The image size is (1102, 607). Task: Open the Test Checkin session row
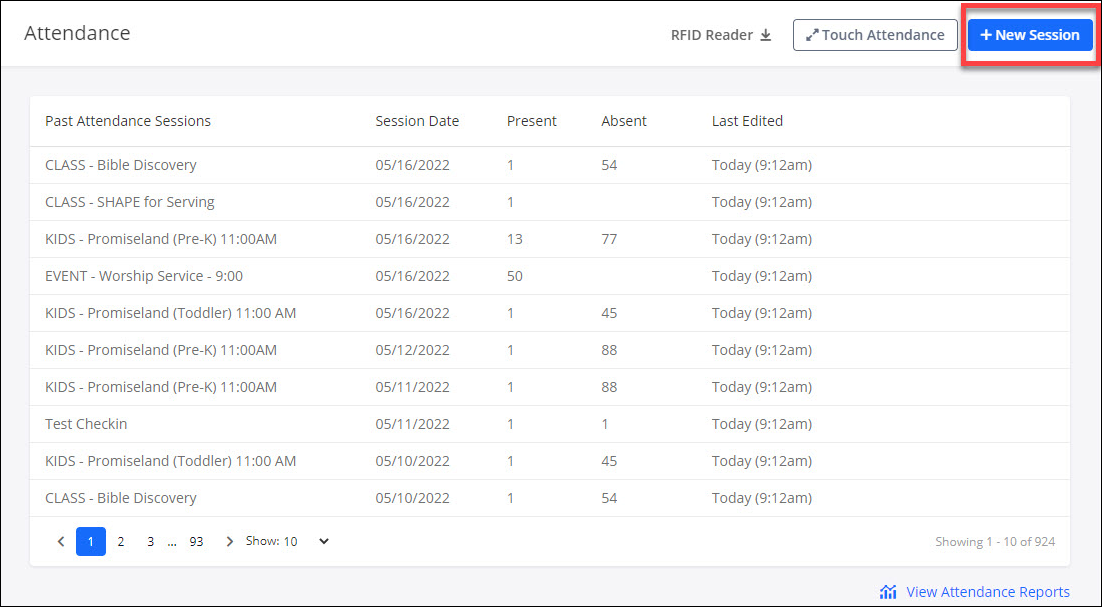click(x=86, y=424)
